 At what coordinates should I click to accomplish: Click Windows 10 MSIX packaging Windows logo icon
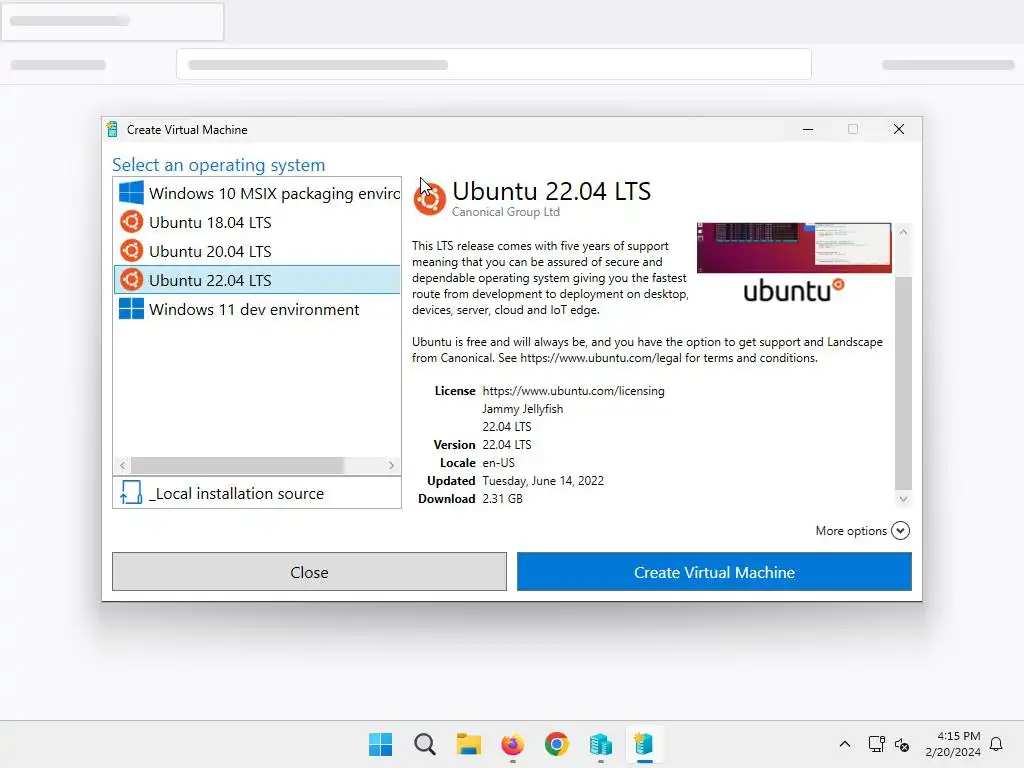131,193
